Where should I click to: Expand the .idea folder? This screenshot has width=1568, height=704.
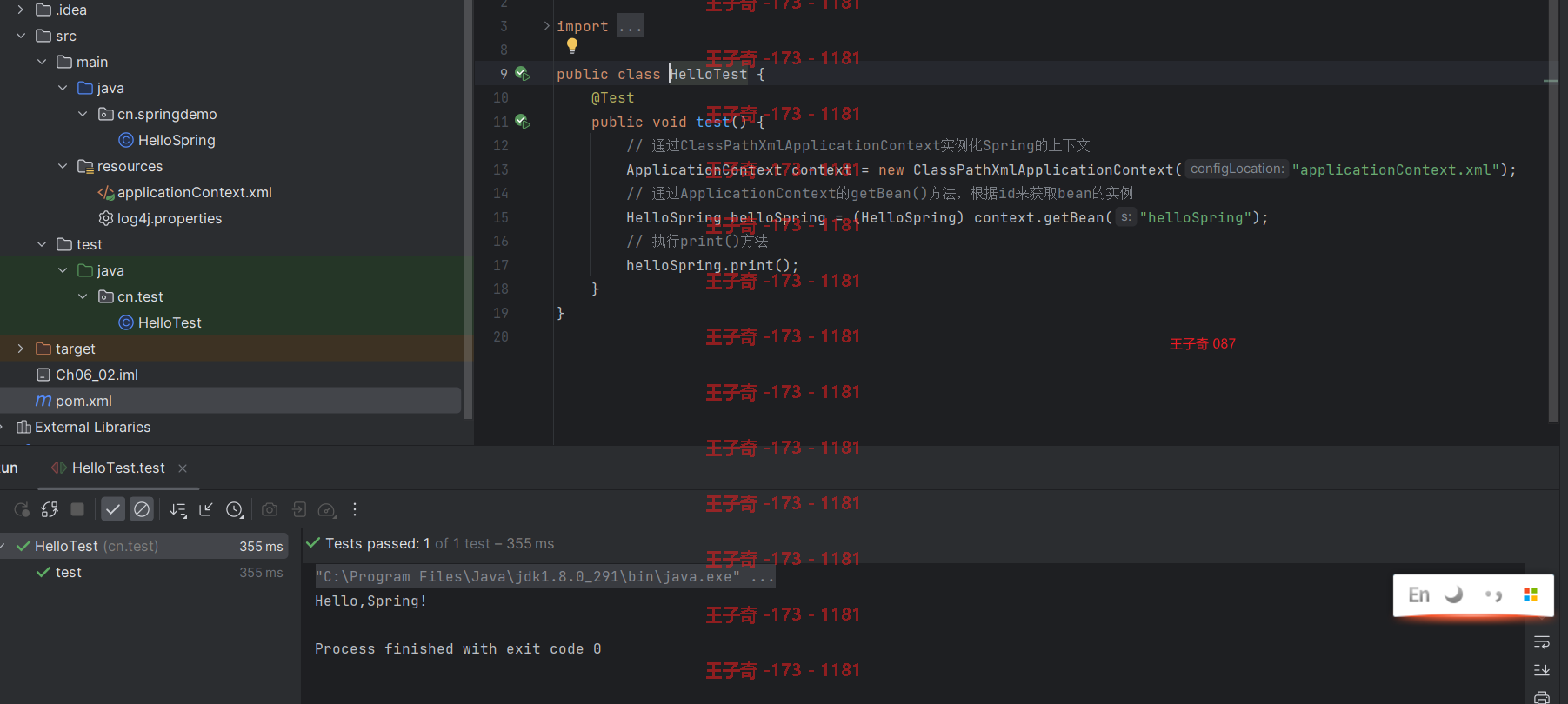point(21,10)
